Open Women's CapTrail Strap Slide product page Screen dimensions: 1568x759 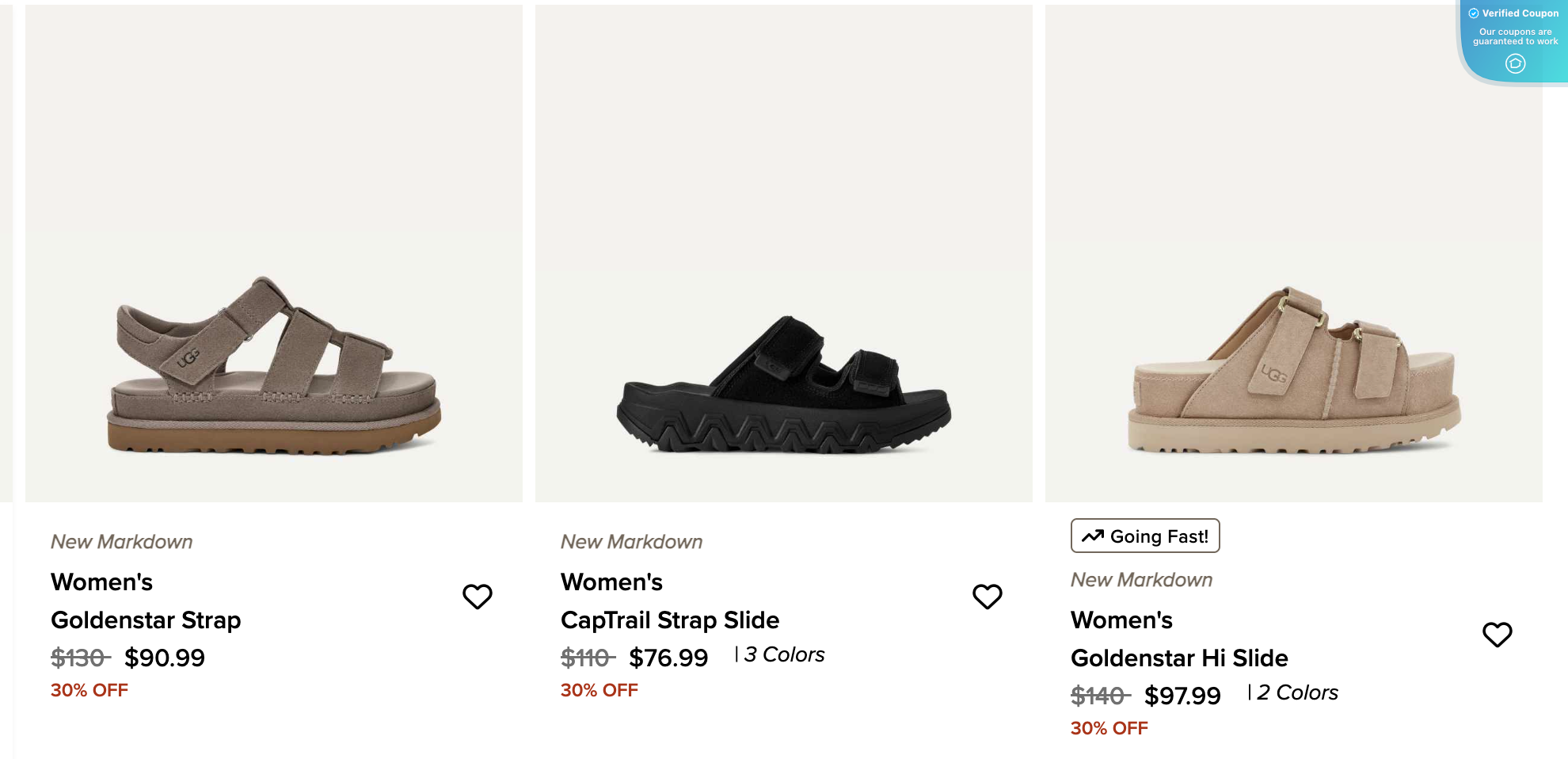(669, 601)
